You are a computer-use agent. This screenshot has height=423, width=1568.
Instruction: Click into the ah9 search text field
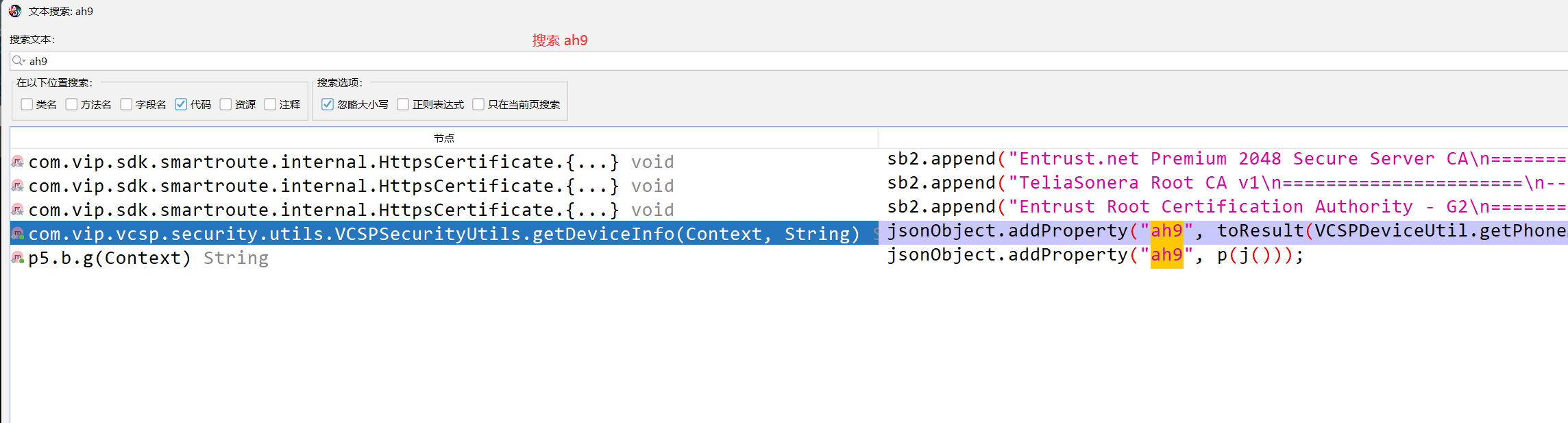[x=788, y=61]
